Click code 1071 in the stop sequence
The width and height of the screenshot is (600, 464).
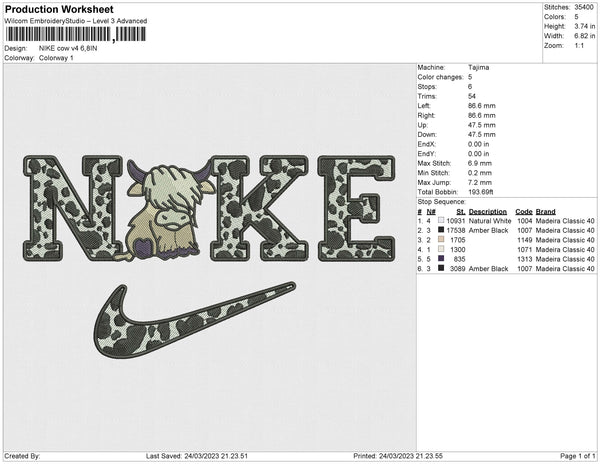525,249
